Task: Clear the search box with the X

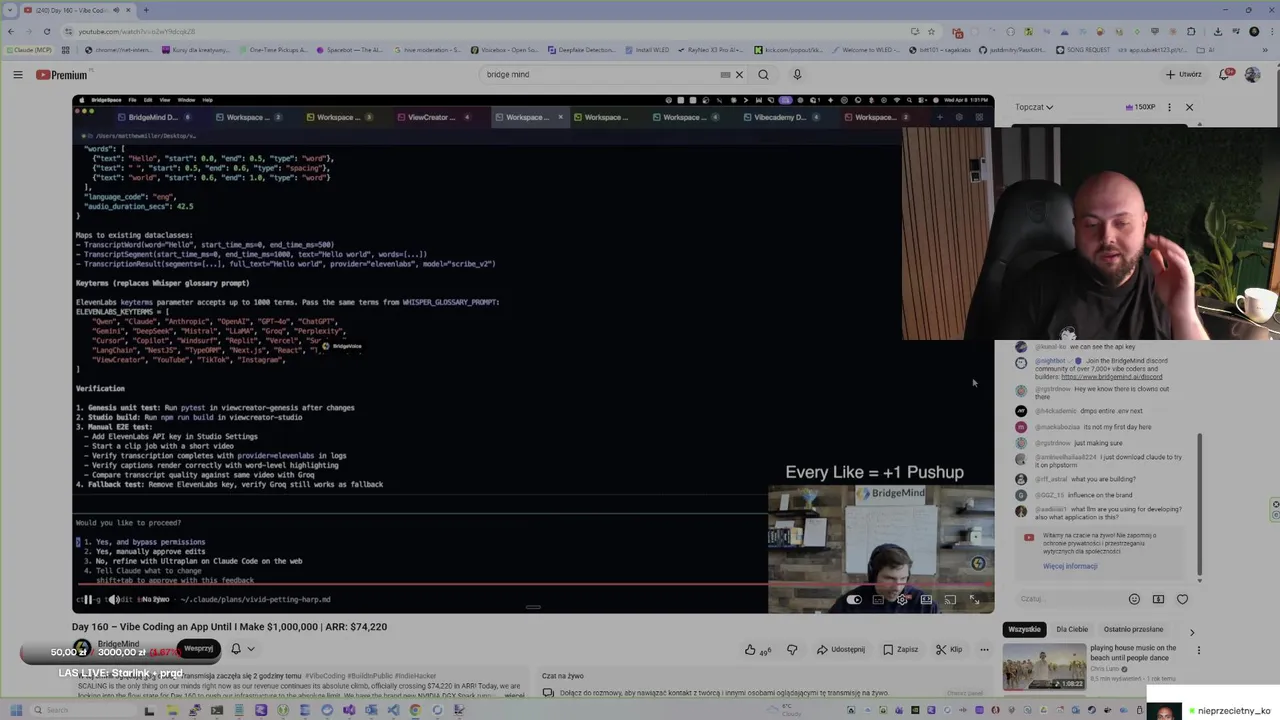Action: pos(739,75)
